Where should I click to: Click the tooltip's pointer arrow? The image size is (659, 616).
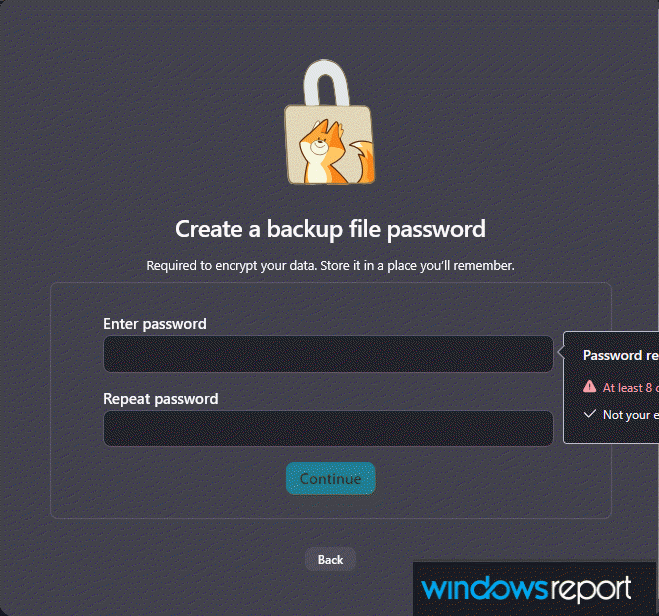[560, 352]
